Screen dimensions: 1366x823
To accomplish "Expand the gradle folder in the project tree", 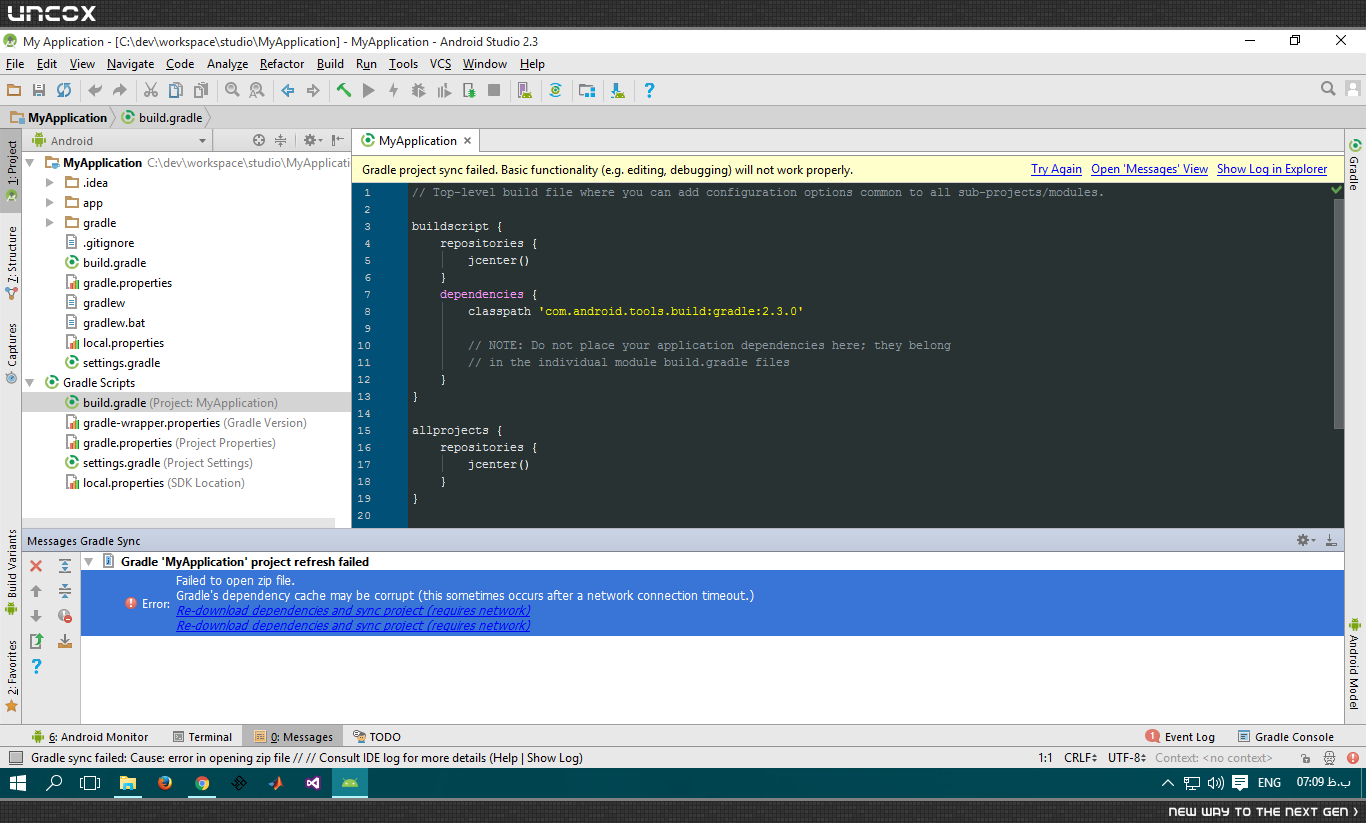I will (x=50, y=223).
